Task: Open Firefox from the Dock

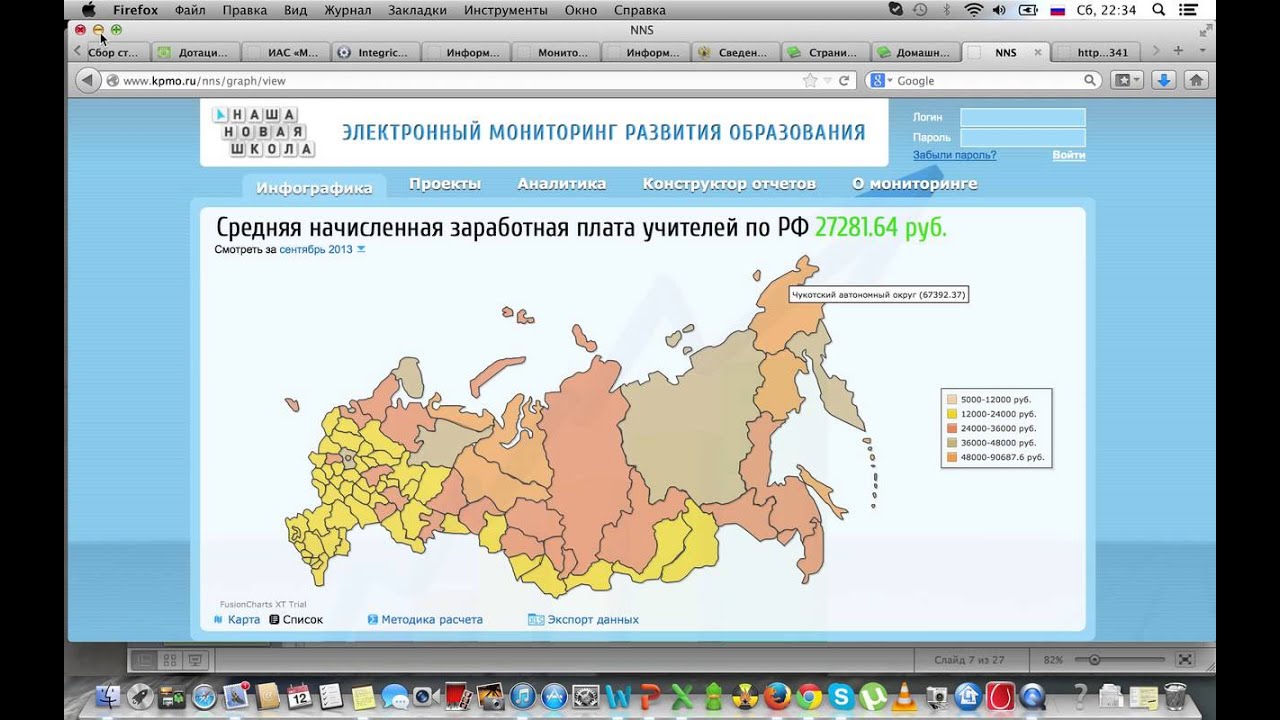Action: point(777,696)
